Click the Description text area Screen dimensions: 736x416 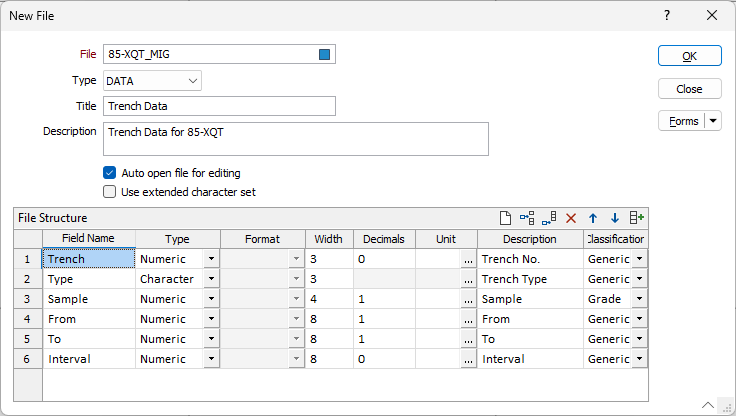pos(296,139)
